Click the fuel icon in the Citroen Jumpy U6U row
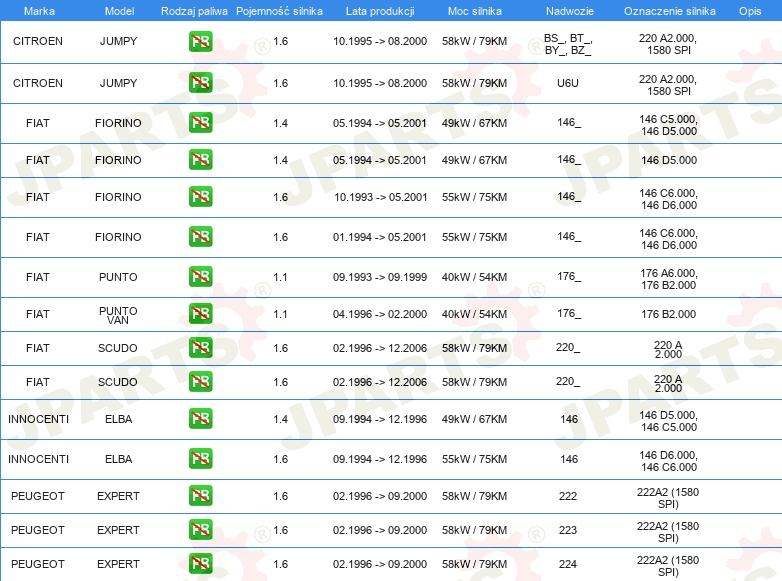 point(200,83)
